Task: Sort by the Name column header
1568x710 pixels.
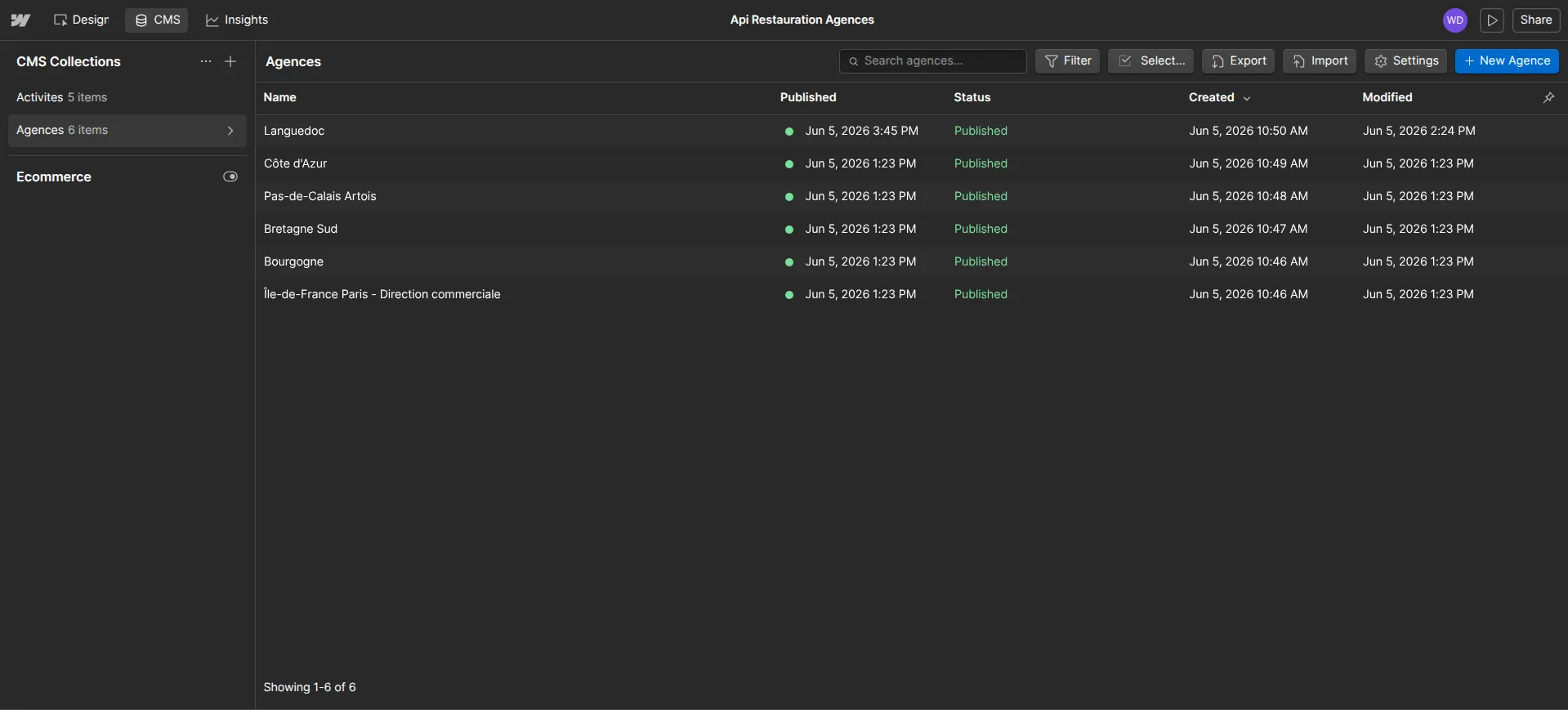Action: (279, 97)
